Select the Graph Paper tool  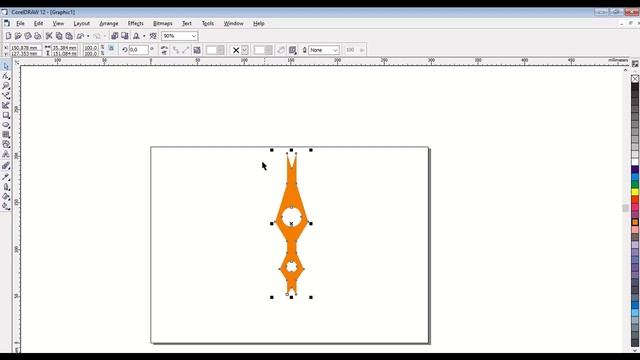6,135
